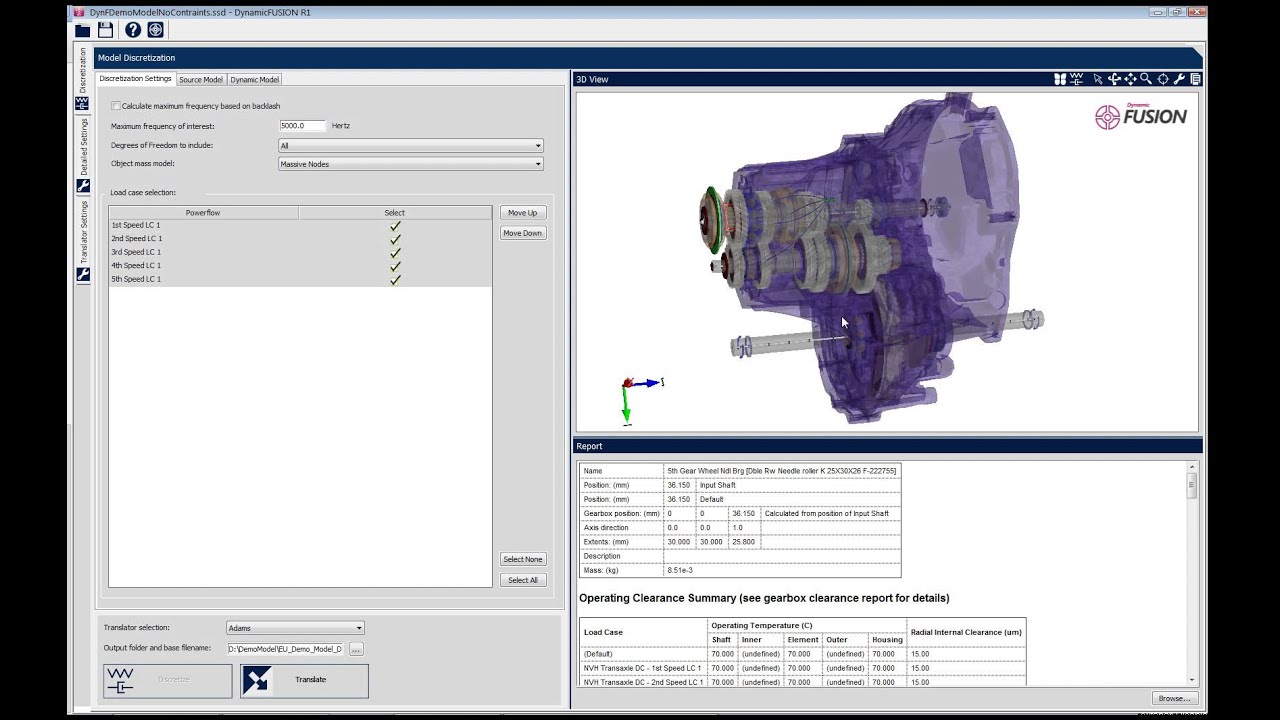1280x720 pixels.
Task: Click the Report panel vertical scrollbar
Action: 1191,573
